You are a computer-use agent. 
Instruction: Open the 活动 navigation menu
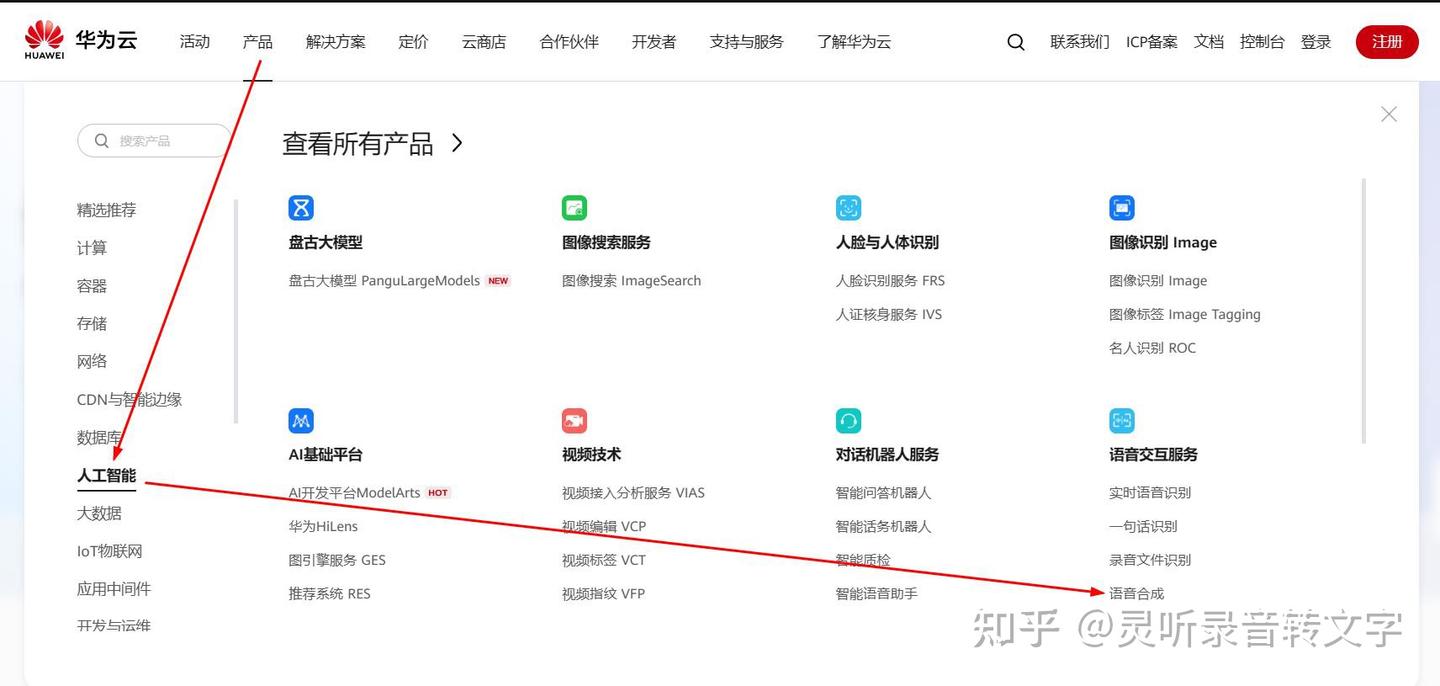point(195,42)
